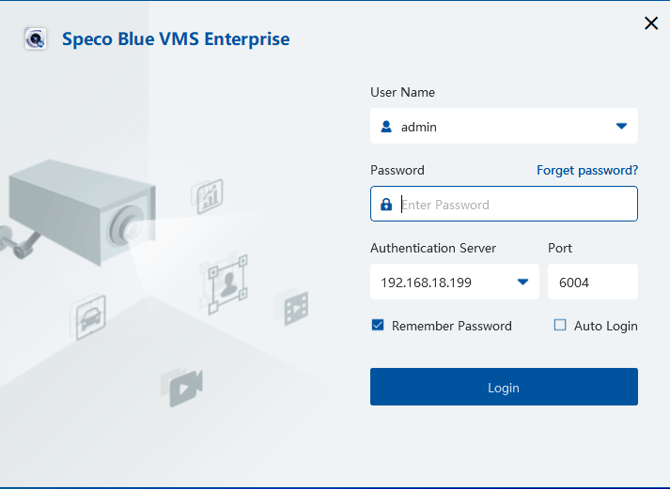Open the Authentication Server dropdown list
Viewport: 670px width, 489px height.
522,282
